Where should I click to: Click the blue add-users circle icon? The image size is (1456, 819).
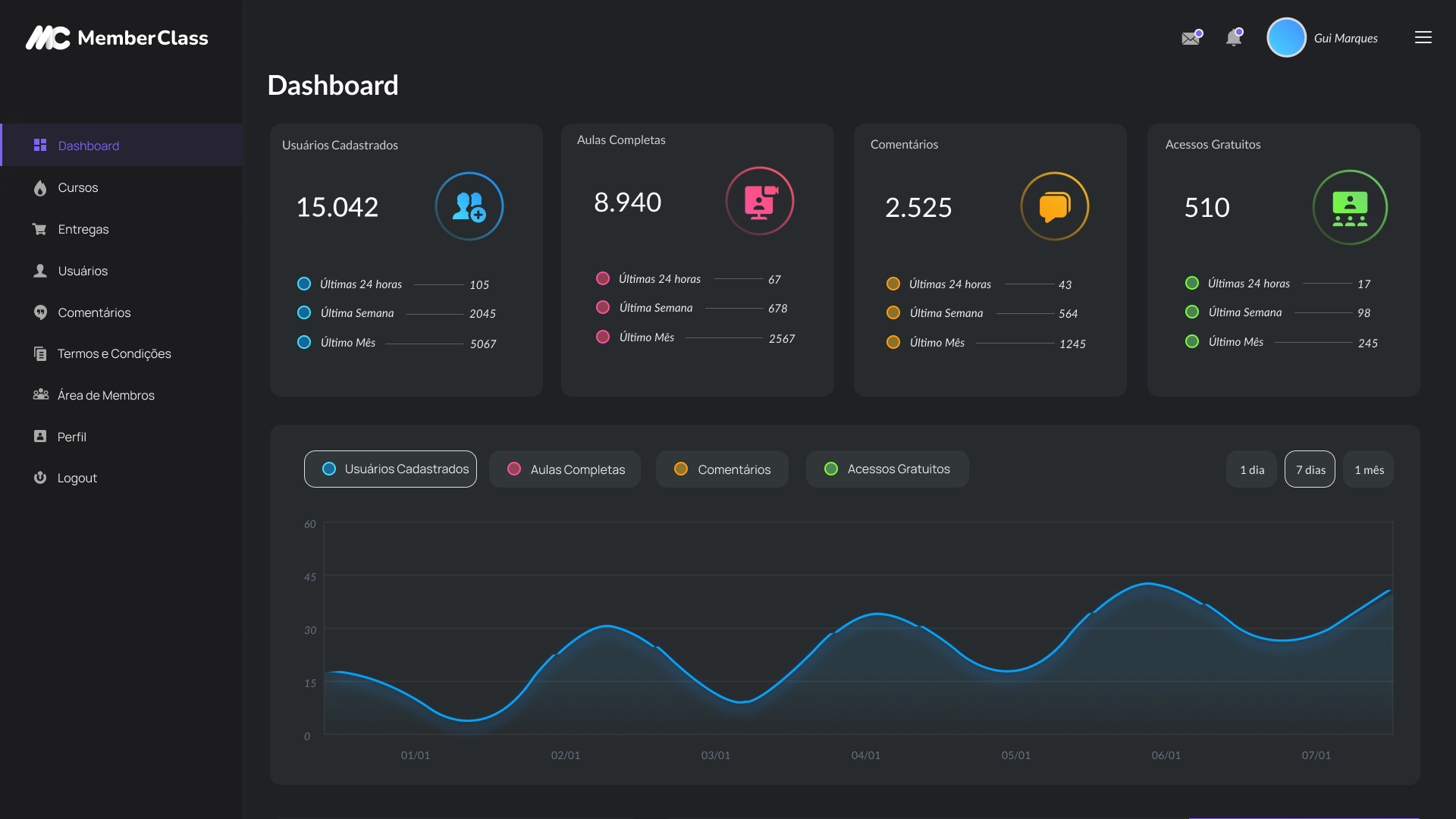coord(469,206)
